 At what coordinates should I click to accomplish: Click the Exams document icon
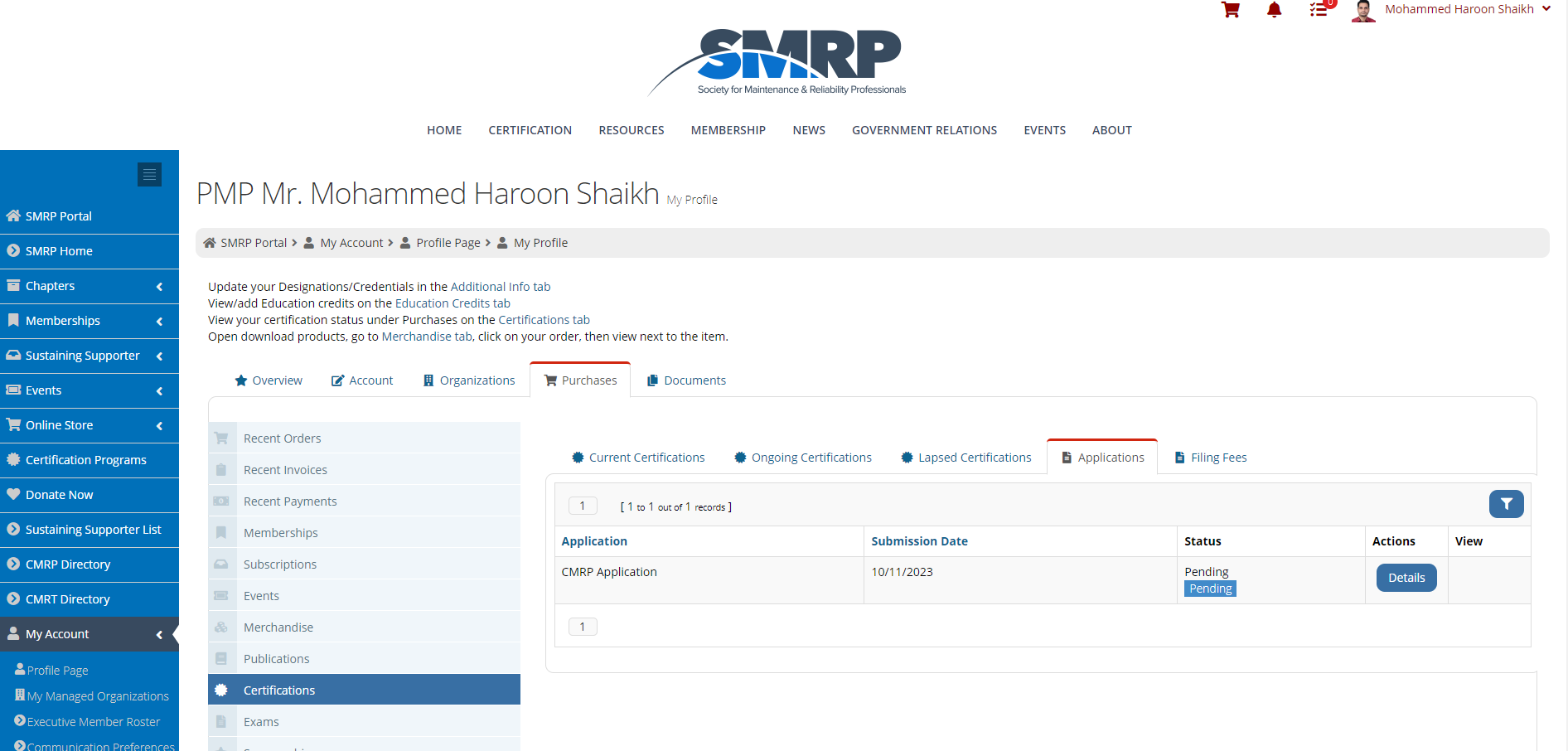221,722
